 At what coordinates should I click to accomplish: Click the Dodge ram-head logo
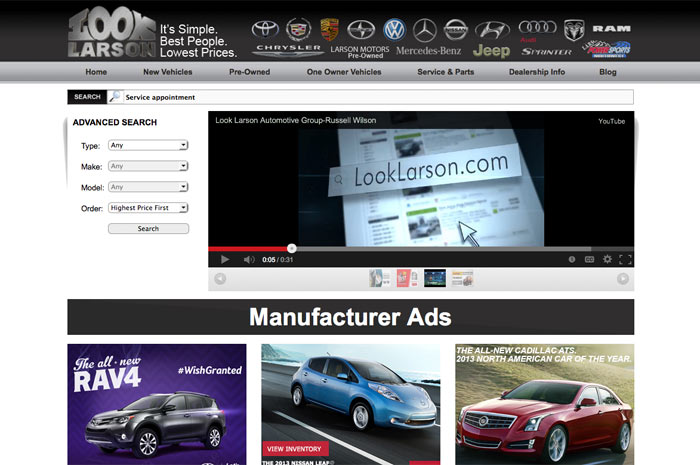point(574,30)
